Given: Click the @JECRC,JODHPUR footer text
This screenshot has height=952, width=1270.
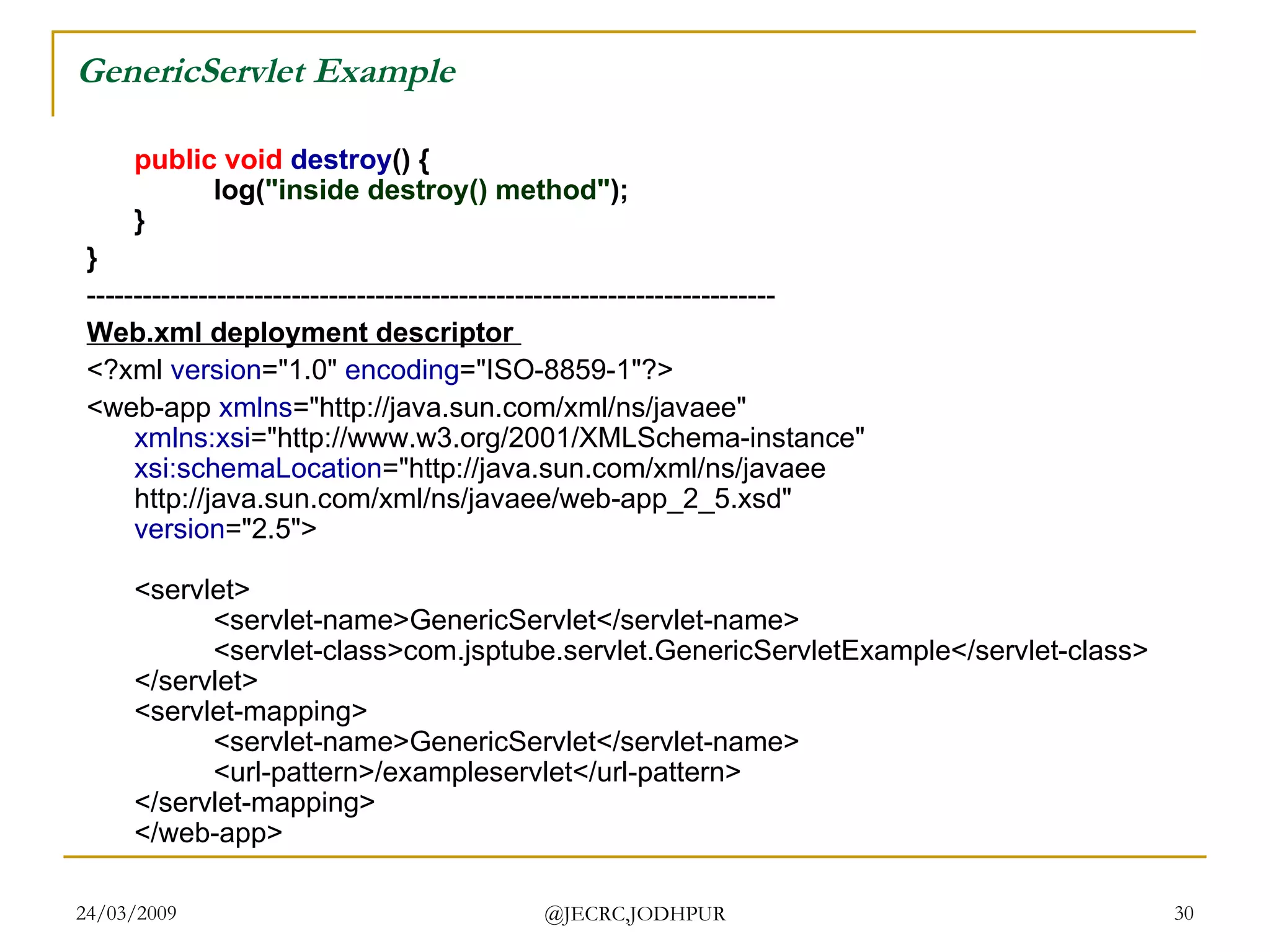Looking at the screenshot, I should pos(634,914).
